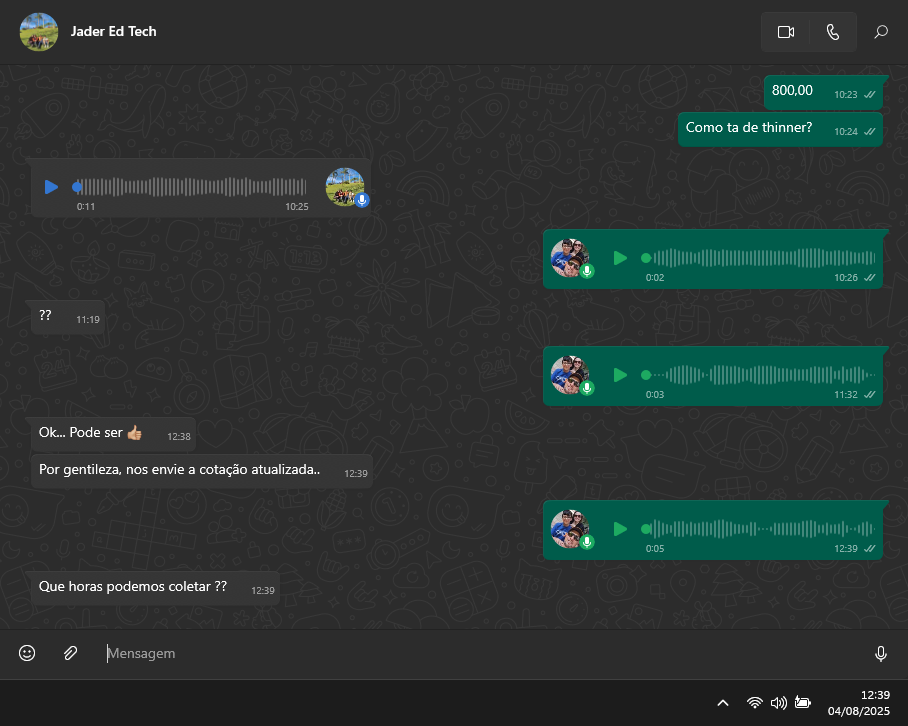Play the sent 0:05 voice message
The image size is (908, 726).
pyautogui.click(x=620, y=529)
